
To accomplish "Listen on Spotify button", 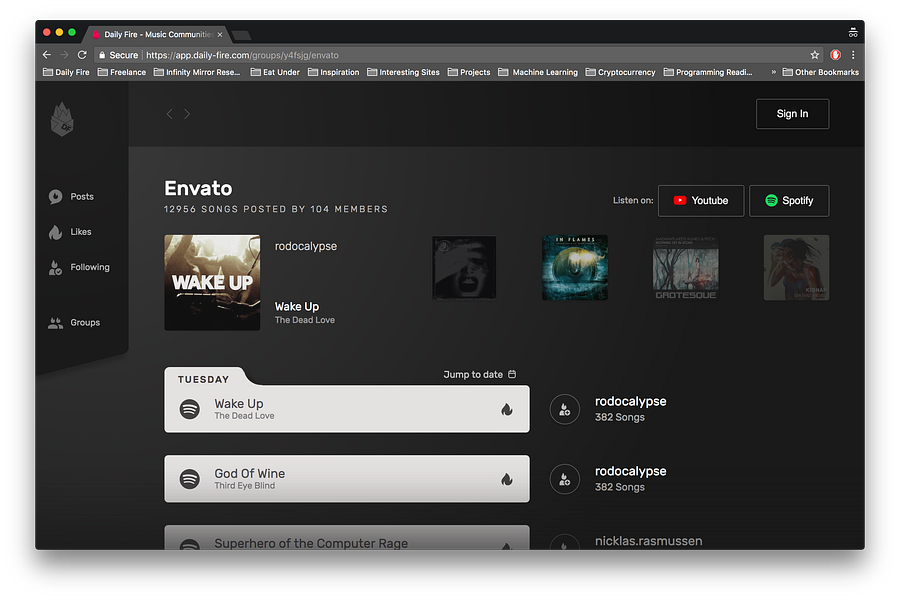I will pos(789,200).
